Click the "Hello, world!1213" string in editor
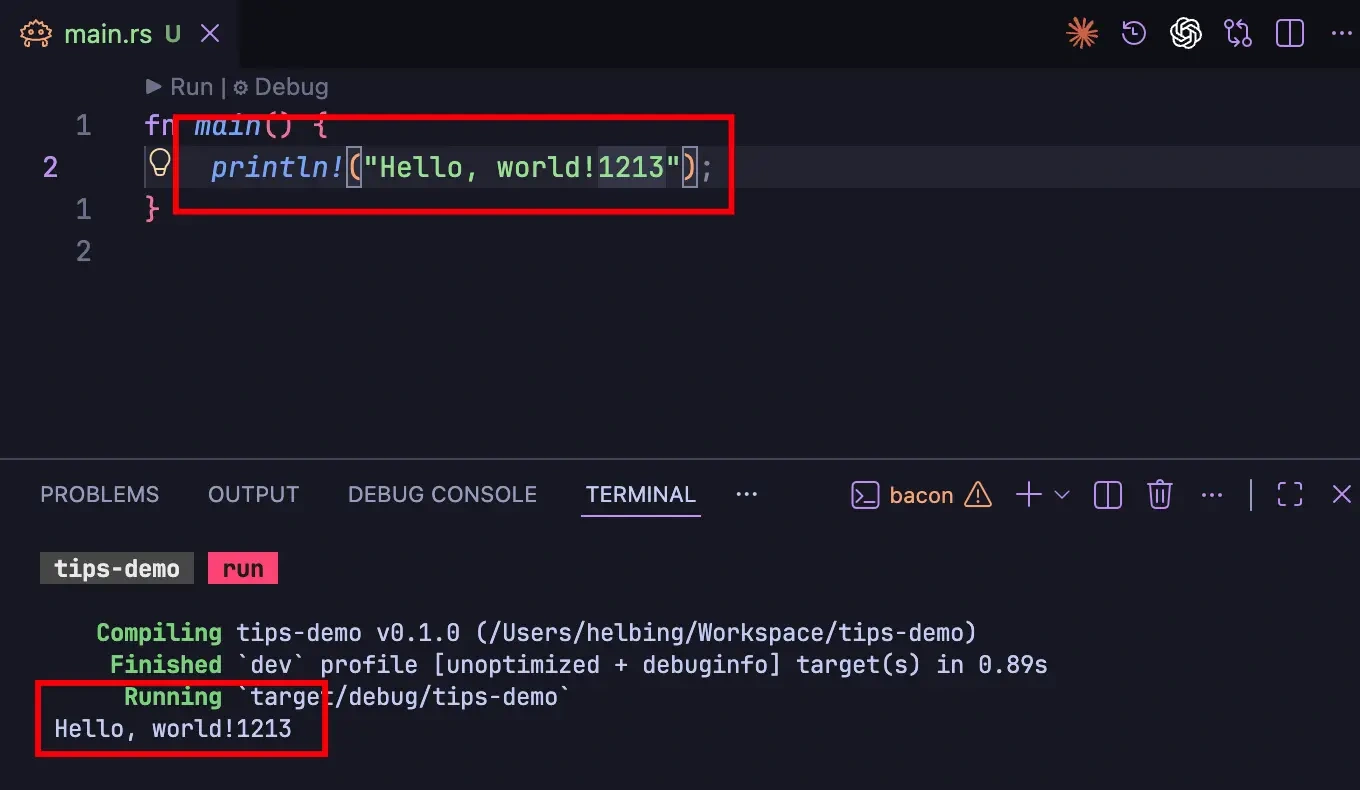Viewport: 1360px width, 790px height. tap(522, 167)
